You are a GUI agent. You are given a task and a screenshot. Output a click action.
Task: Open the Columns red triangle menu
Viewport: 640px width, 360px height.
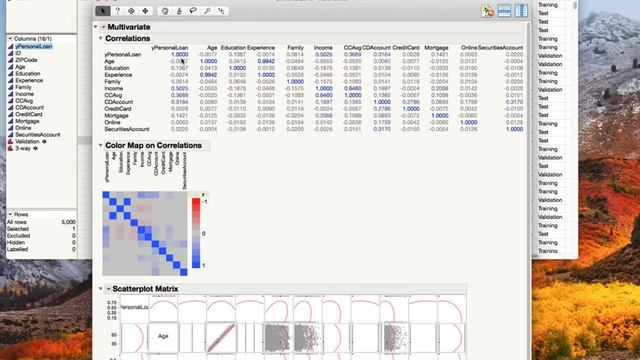tap(10, 38)
